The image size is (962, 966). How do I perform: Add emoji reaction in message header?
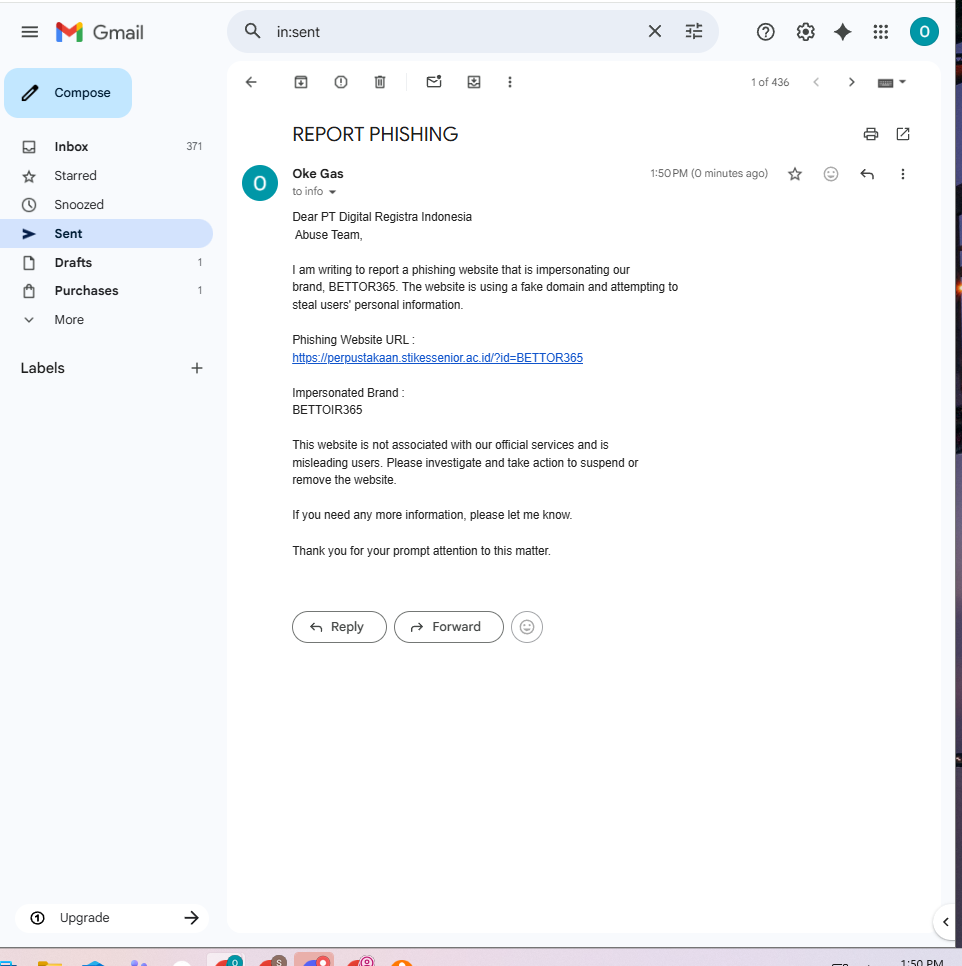tap(831, 174)
